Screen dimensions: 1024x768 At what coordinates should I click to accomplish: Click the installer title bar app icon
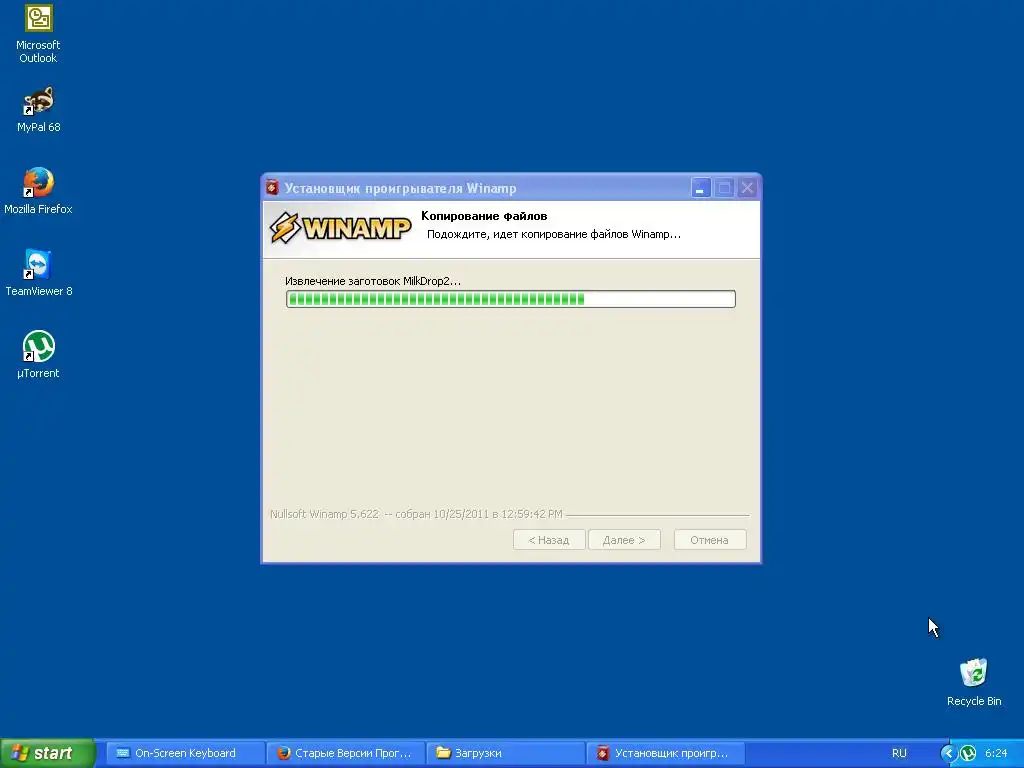tap(273, 188)
